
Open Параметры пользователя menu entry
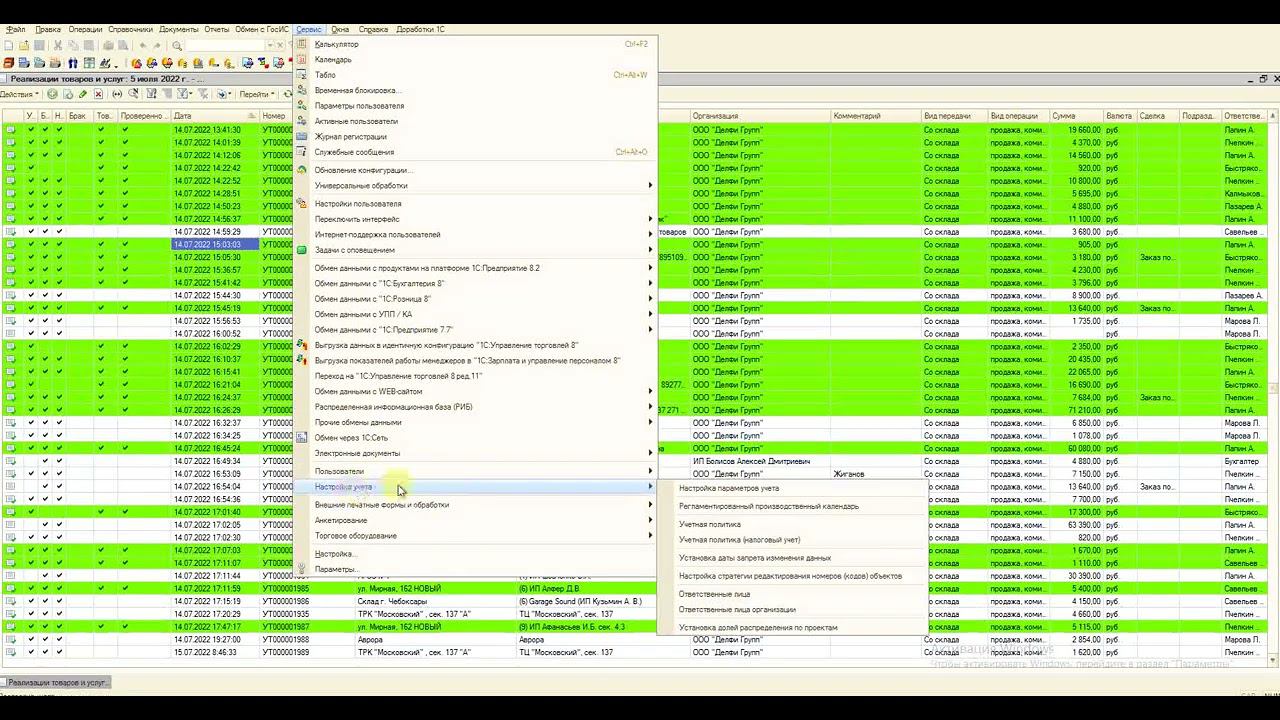point(476,106)
